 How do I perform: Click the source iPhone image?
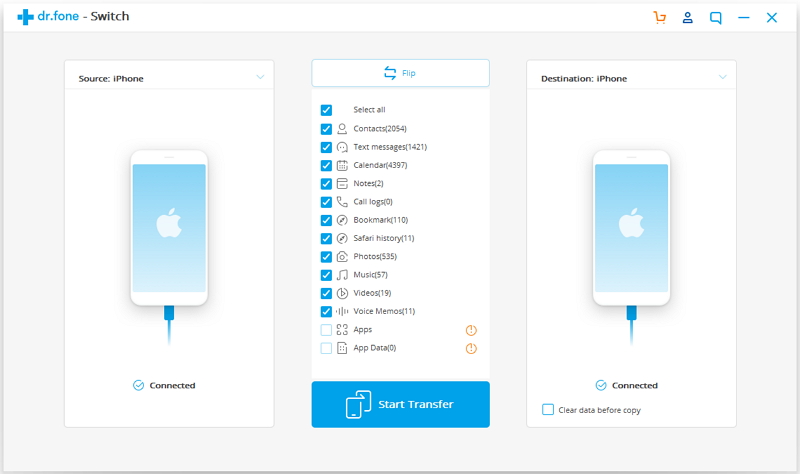169,228
